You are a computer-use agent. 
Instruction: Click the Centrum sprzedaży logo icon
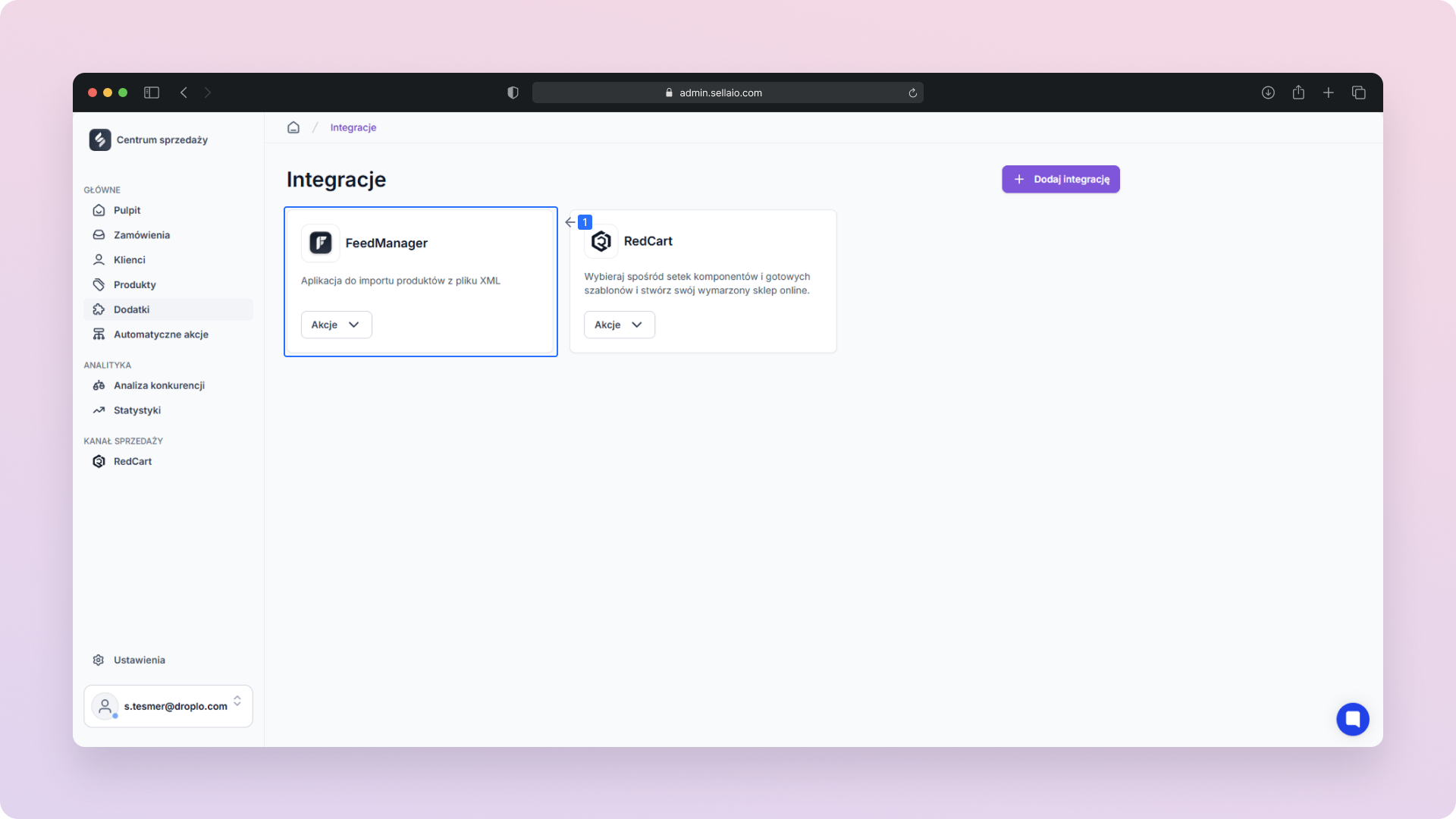100,140
